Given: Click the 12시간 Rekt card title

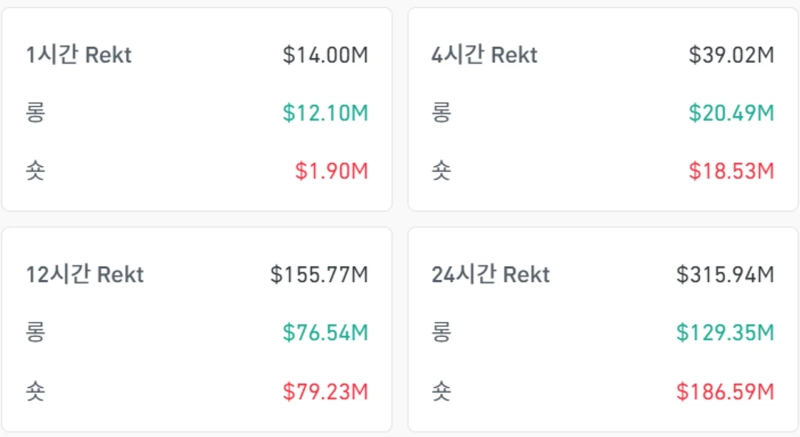Looking at the screenshot, I should pos(85,274).
